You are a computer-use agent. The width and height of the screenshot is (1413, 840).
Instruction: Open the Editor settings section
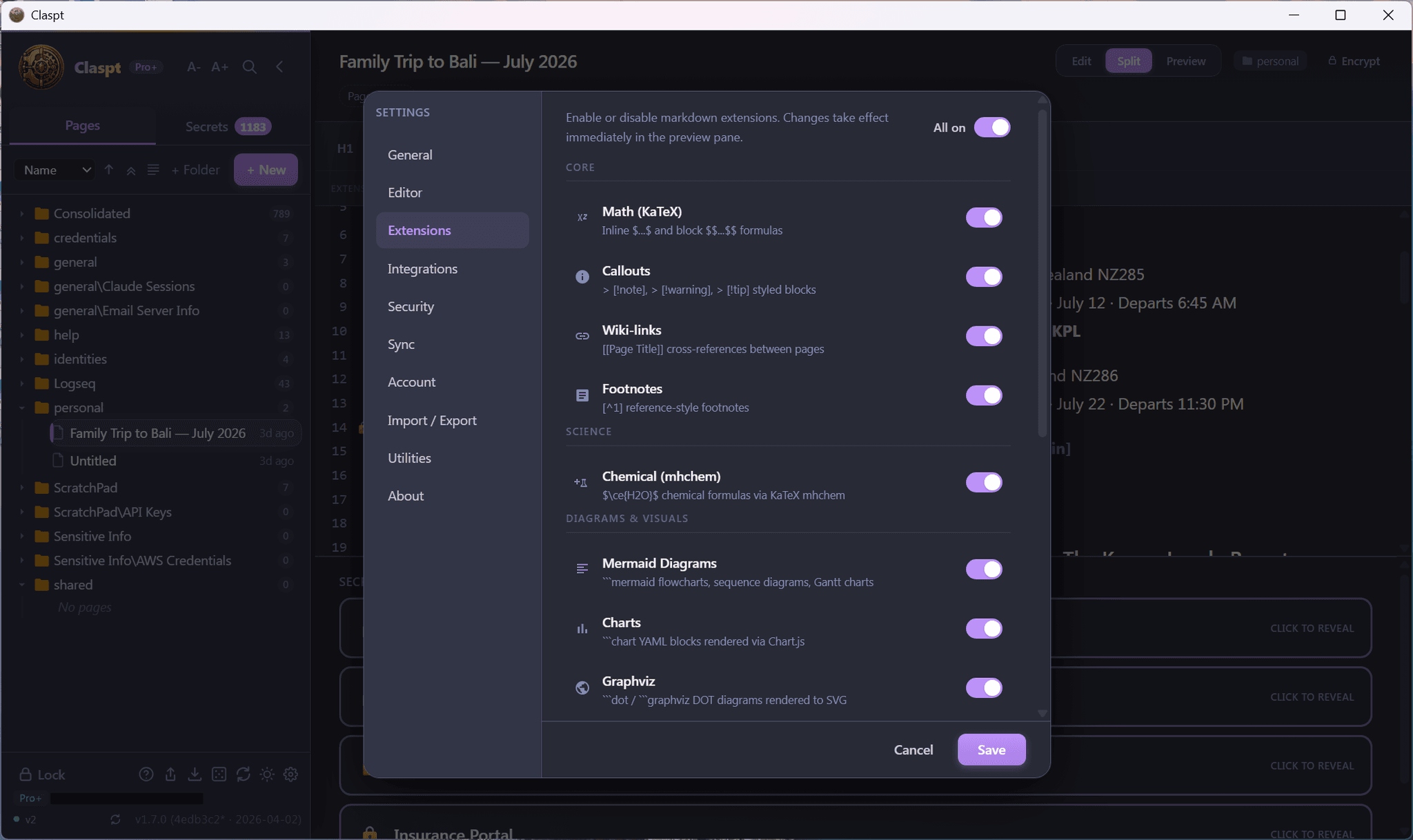pos(452,192)
